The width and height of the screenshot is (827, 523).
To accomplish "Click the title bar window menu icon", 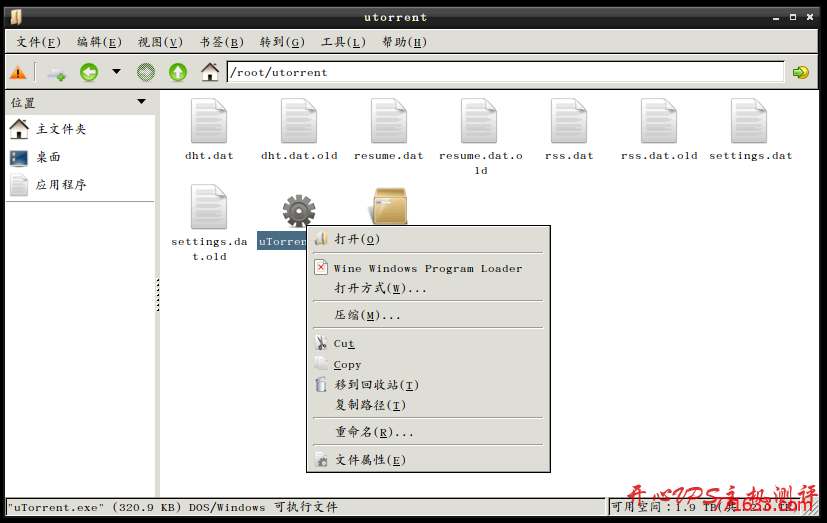I will click(x=16, y=17).
